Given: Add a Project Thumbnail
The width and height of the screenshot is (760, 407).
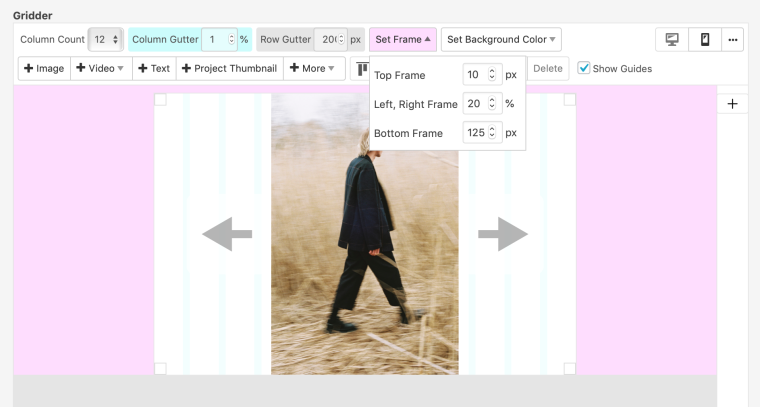Looking at the screenshot, I should pyautogui.click(x=229, y=69).
